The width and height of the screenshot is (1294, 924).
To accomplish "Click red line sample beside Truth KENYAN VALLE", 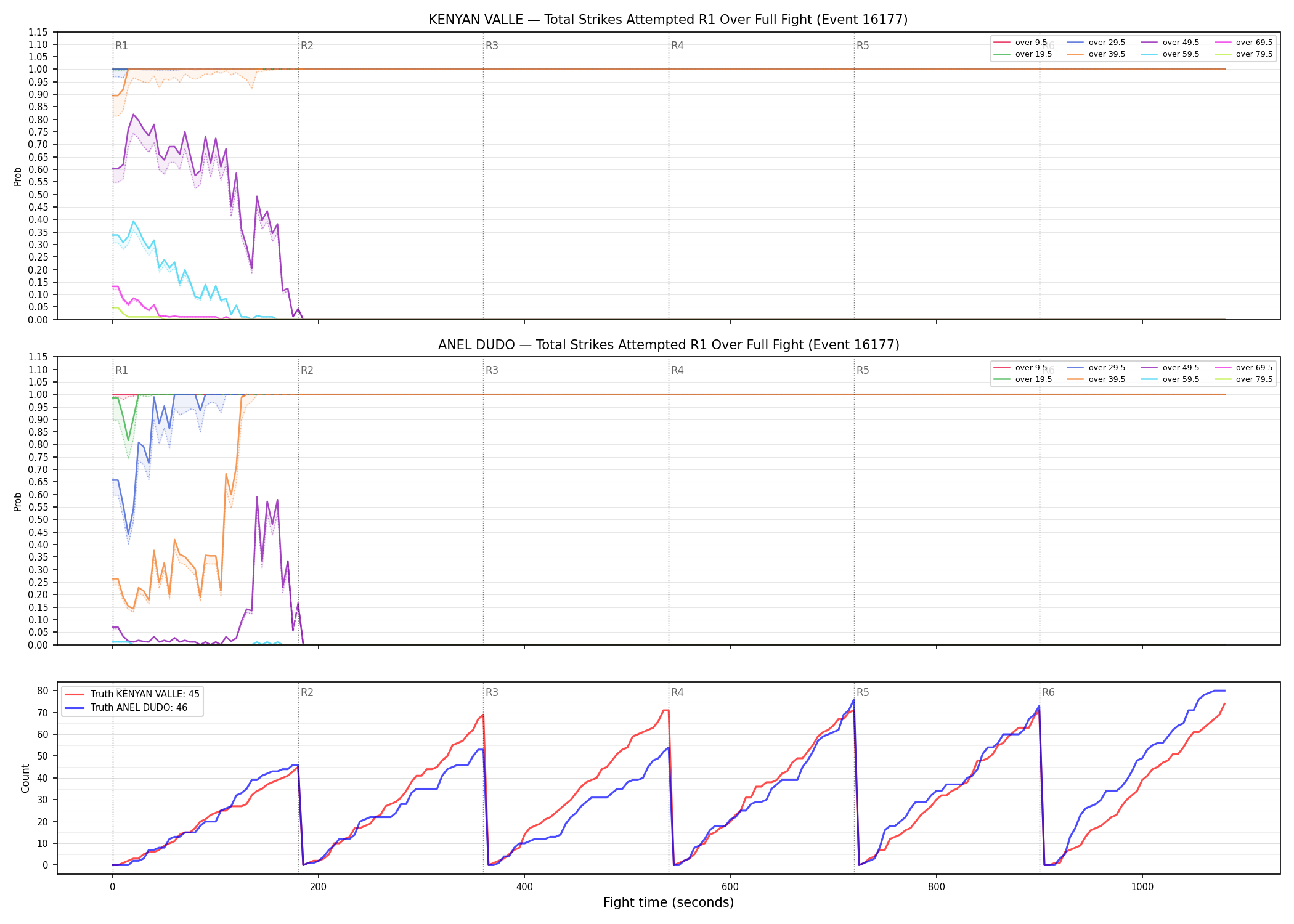I will tap(75, 694).
